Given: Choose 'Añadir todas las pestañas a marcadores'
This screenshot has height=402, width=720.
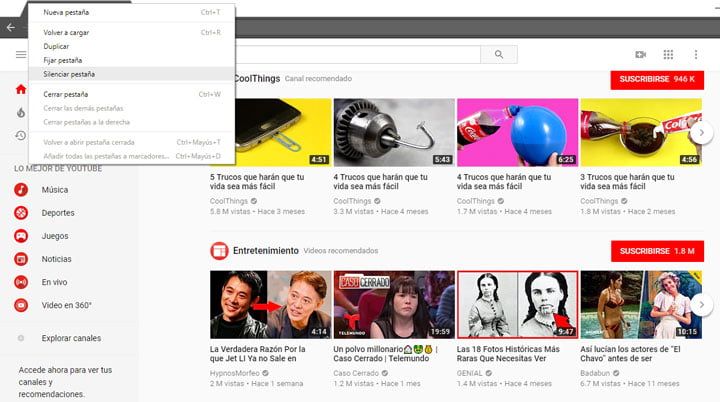Looking at the screenshot, I should 132,156.
